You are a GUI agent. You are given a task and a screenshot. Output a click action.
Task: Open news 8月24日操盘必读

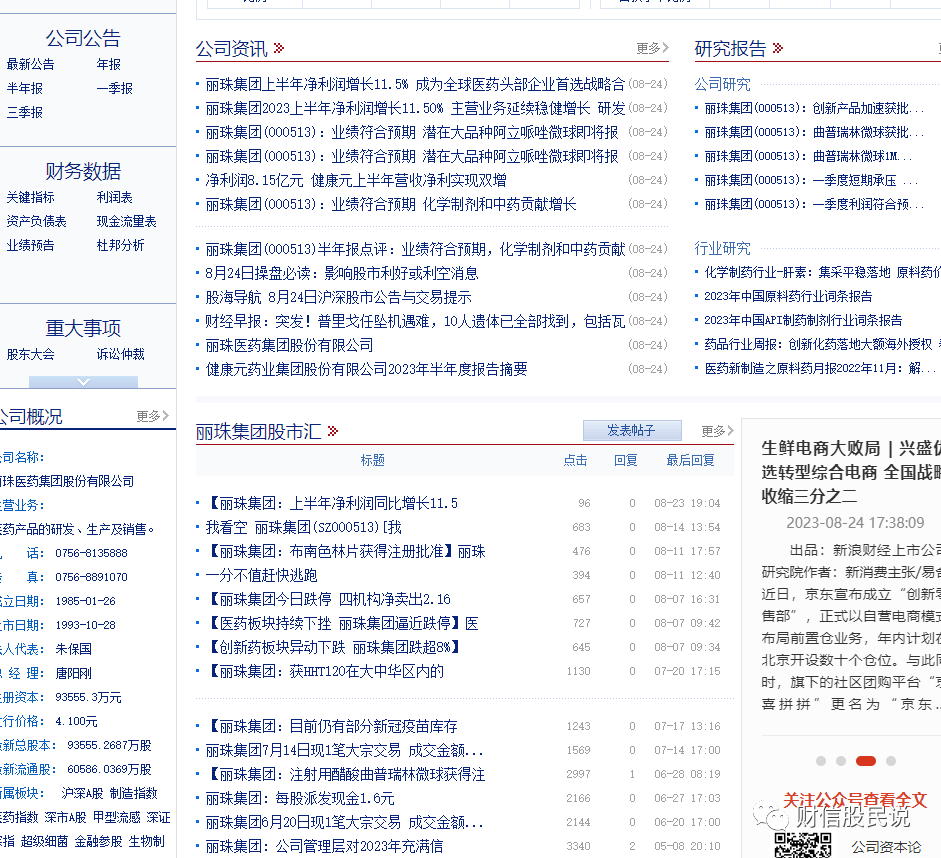tap(342, 273)
